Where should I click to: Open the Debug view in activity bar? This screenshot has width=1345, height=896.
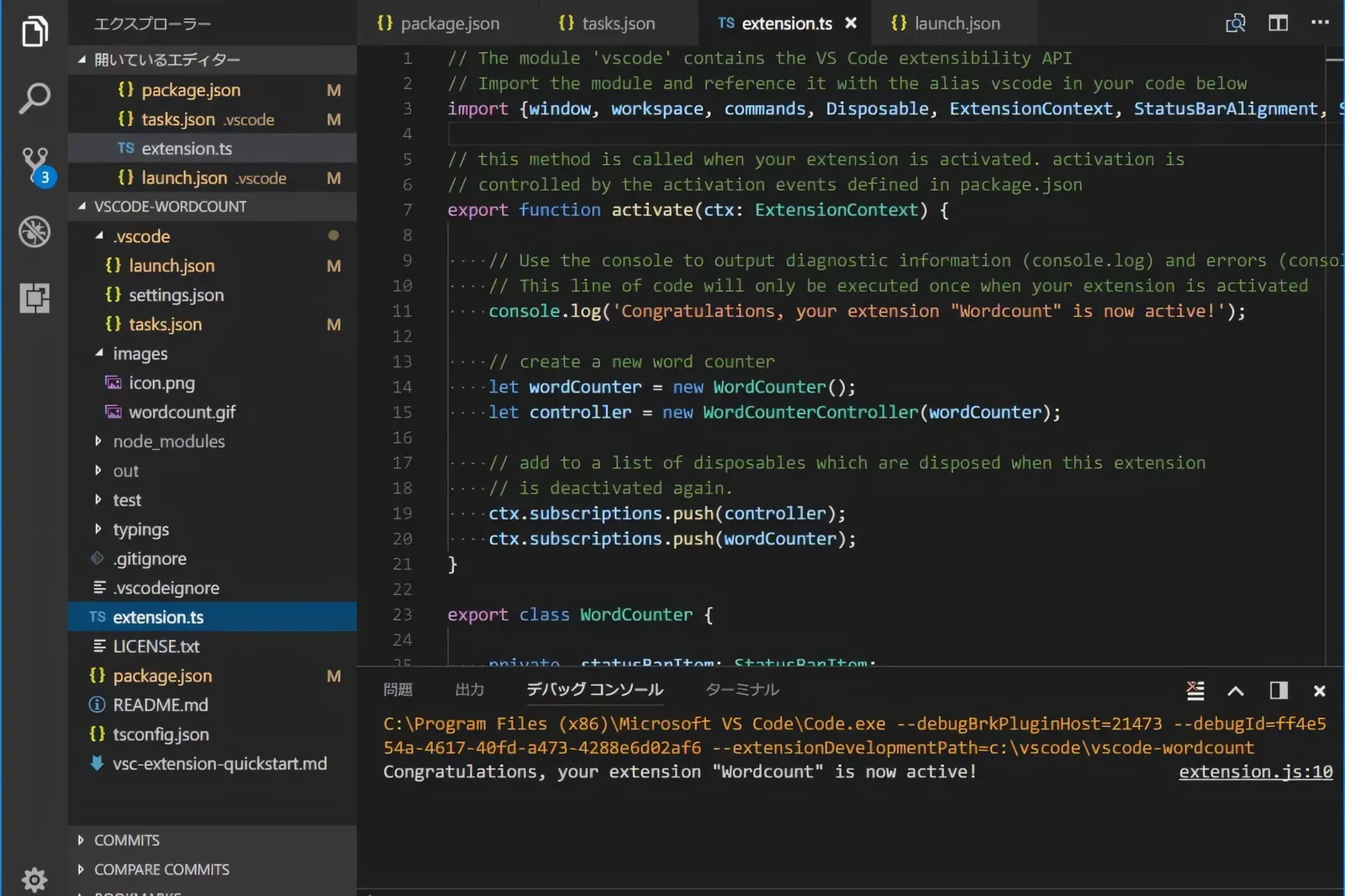(x=34, y=232)
